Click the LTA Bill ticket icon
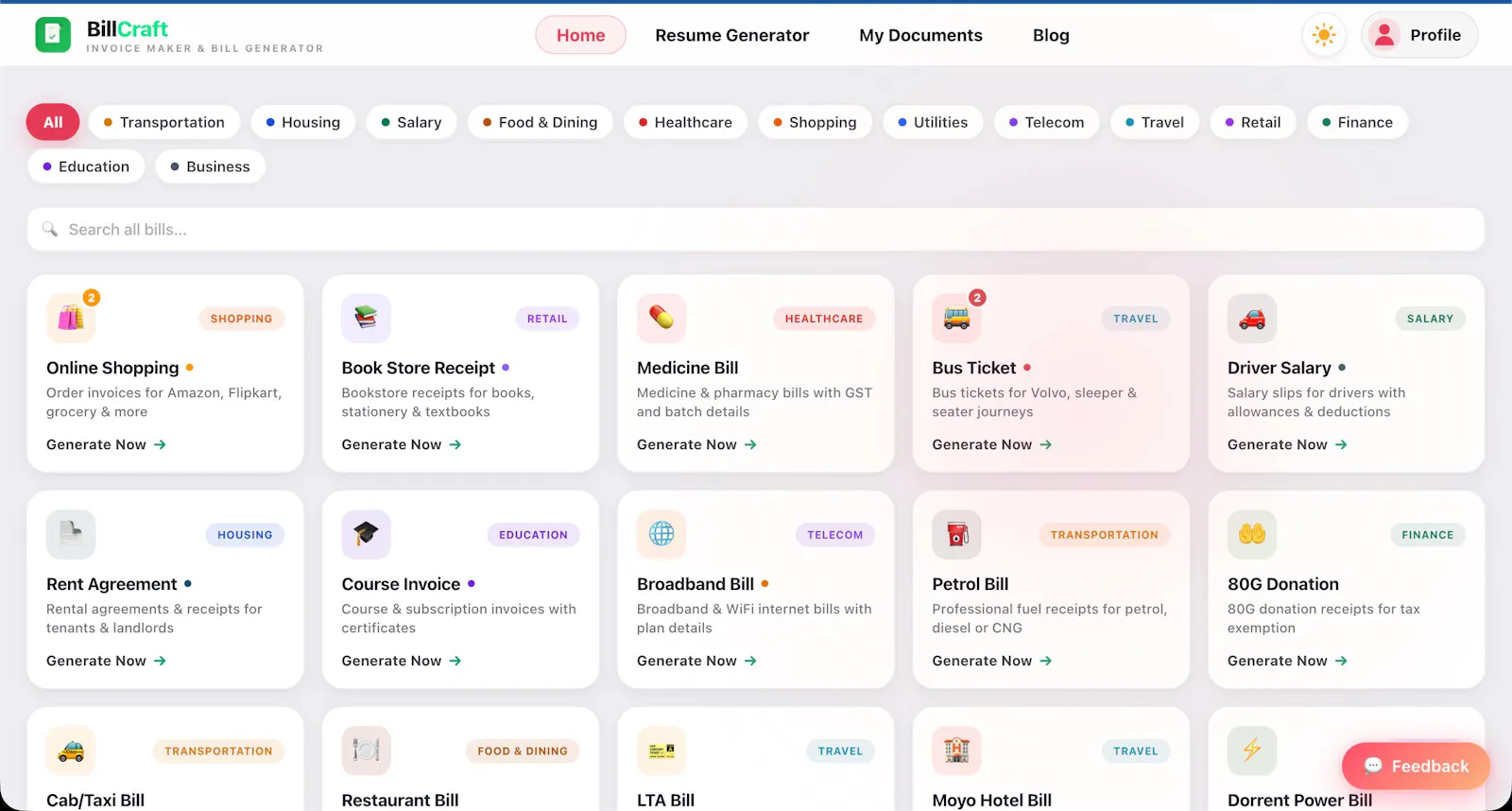Image resolution: width=1512 pixels, height=811 pixels. (x=661, y=751)
